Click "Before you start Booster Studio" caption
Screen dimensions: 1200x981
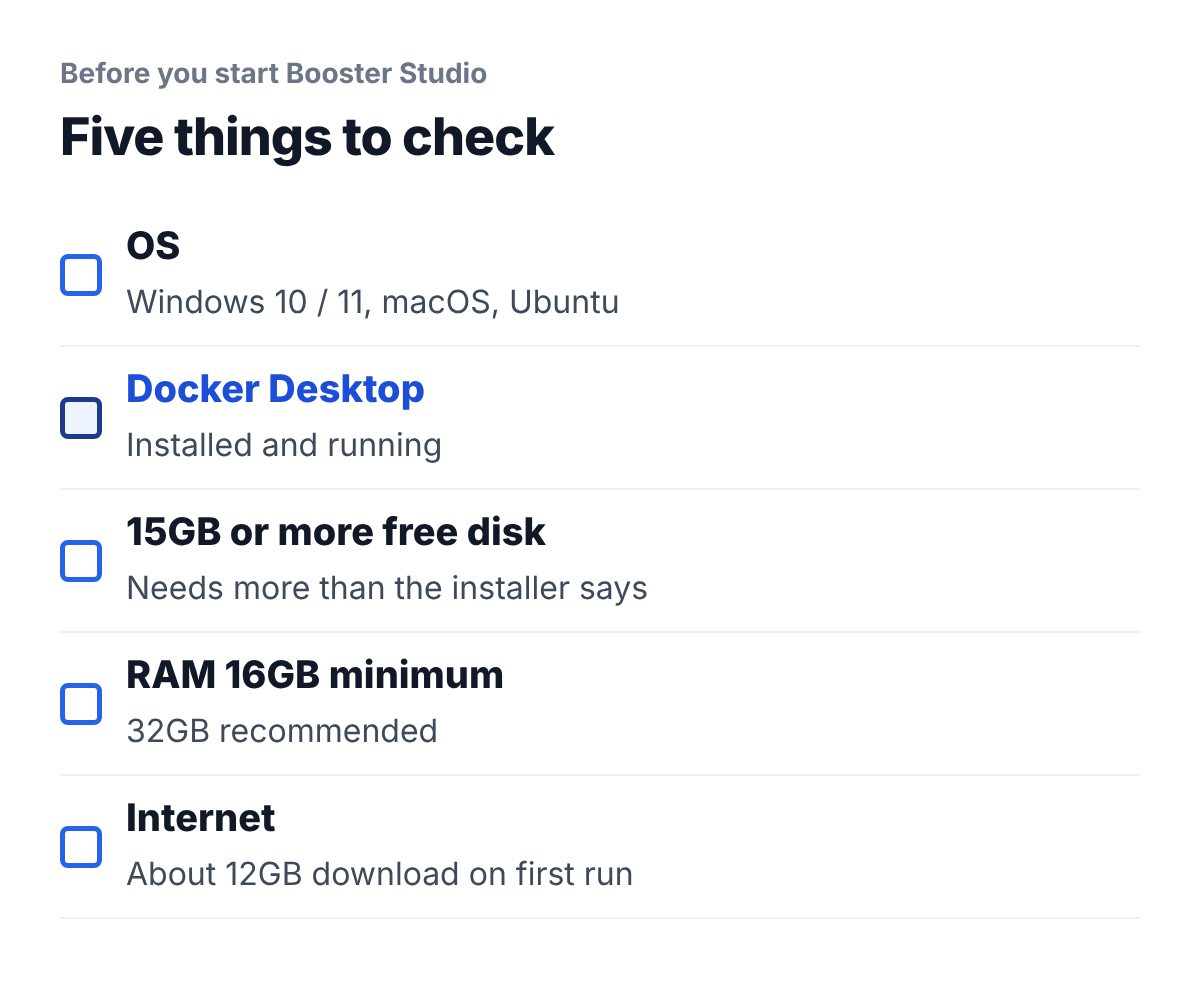(274, 74)
